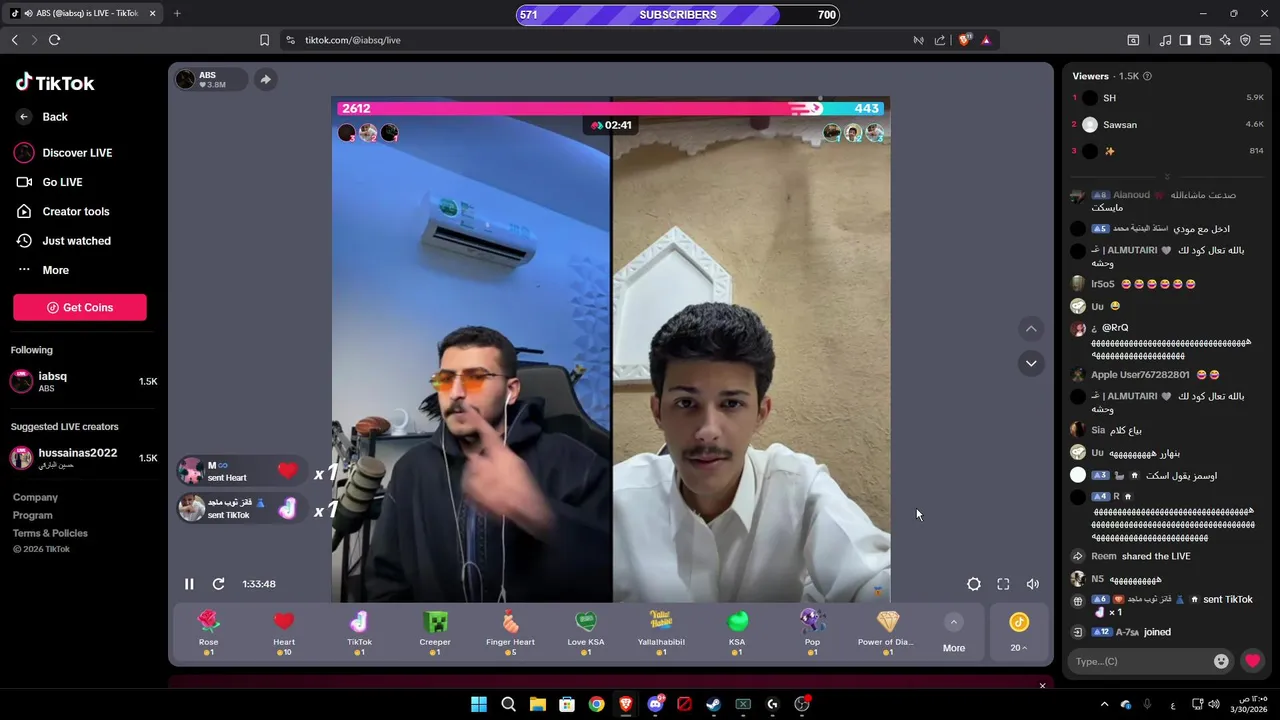
Task: Send the Love KSA gift
Action: [586, 633]
